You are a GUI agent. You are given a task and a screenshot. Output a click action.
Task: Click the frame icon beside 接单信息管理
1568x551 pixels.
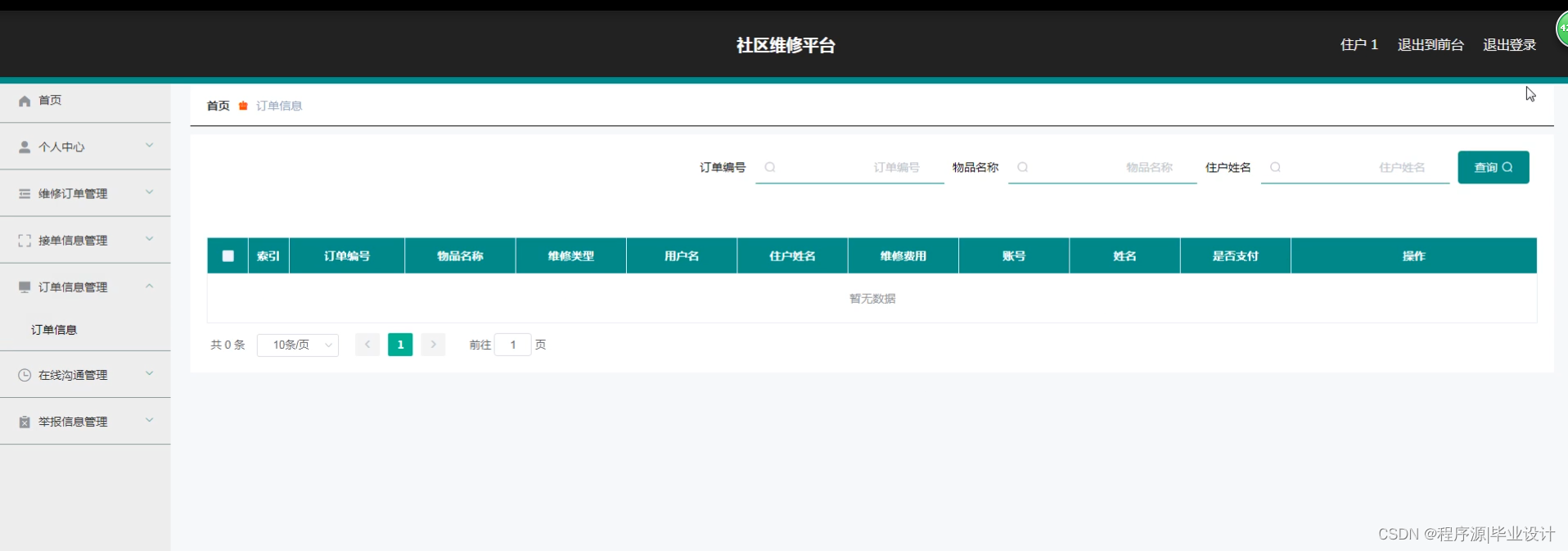coord(25,241)
